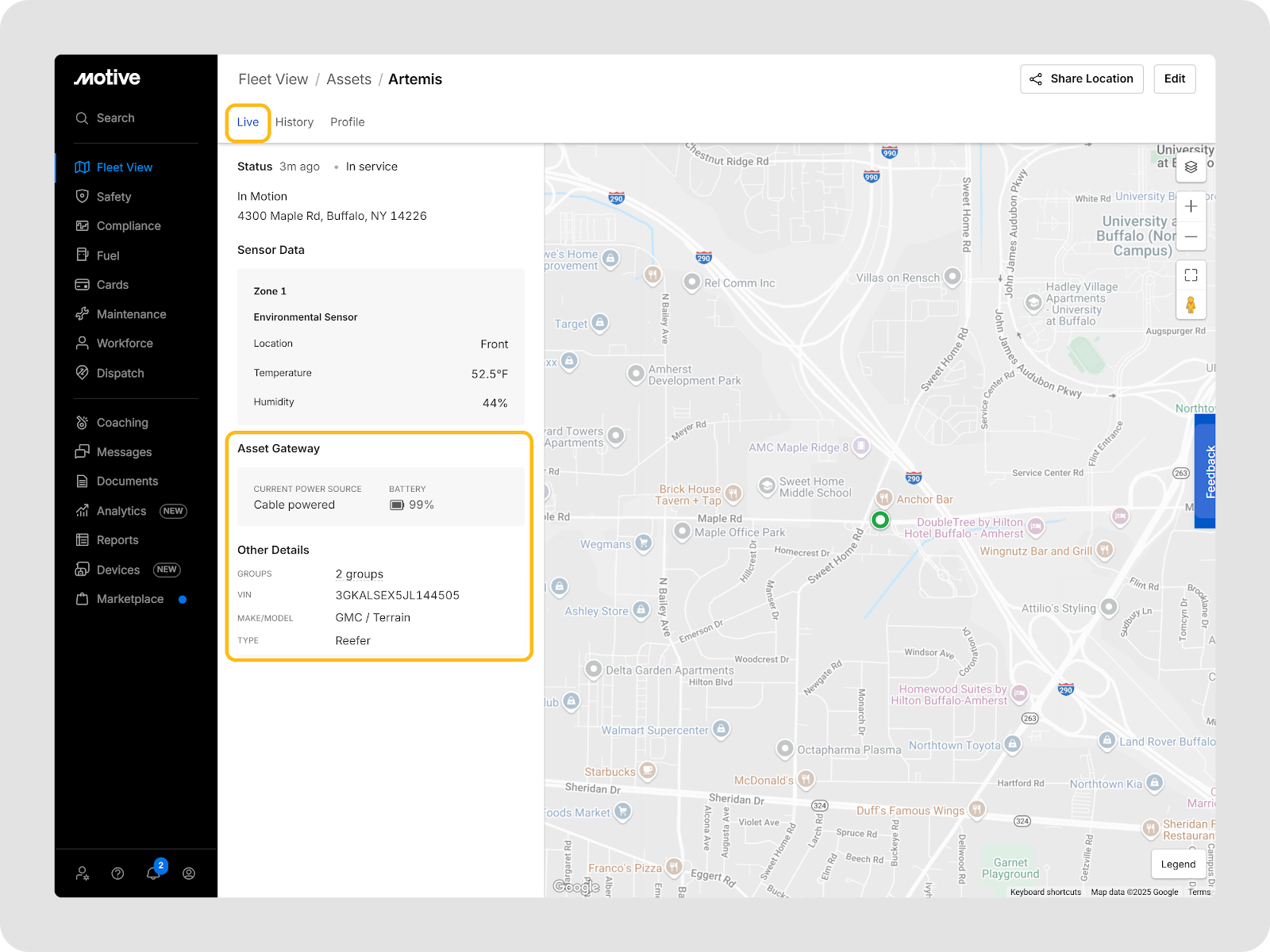
Task: Click the Street View pegman icon
Action: (x=1191, y=305)
